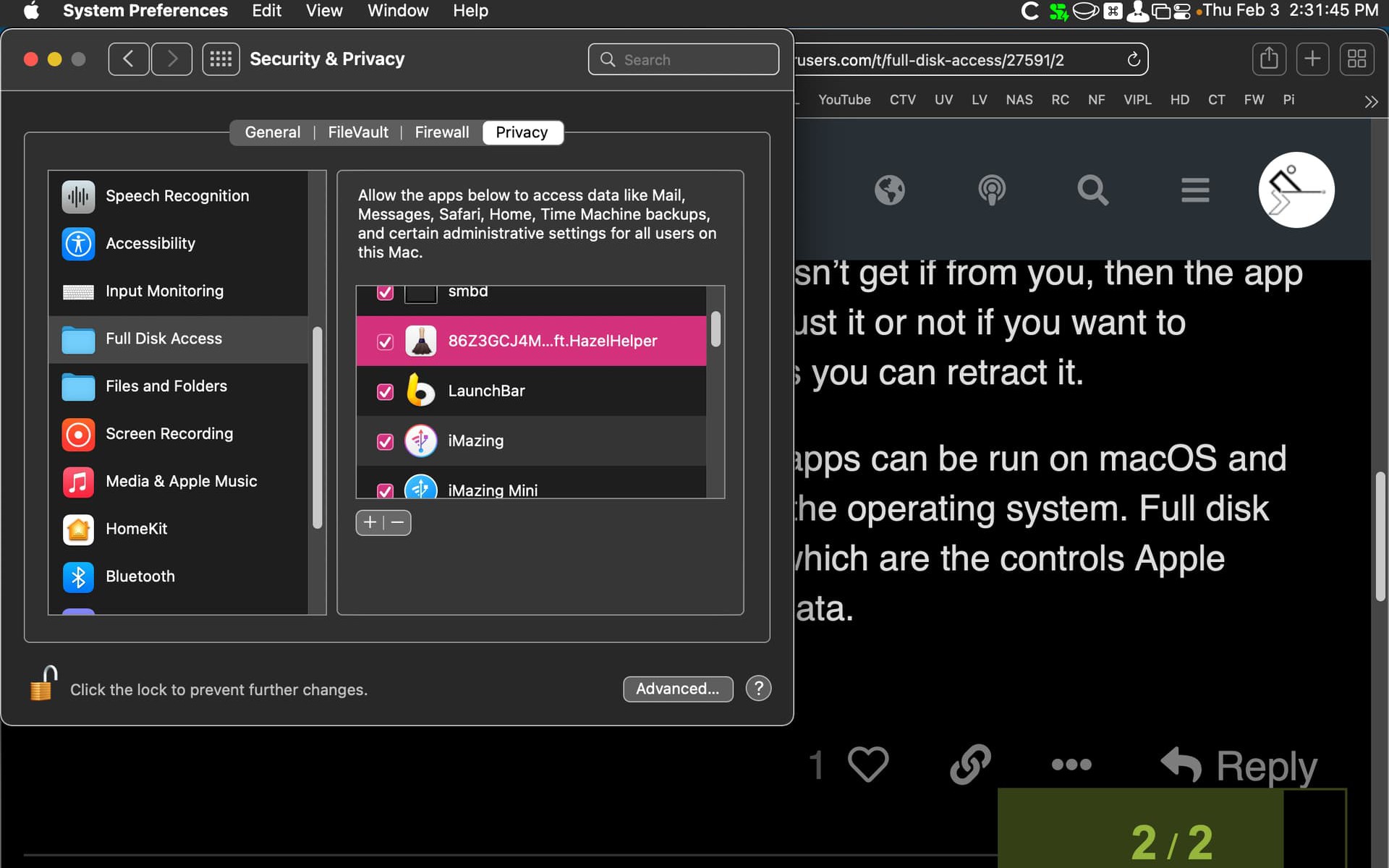
Task: Click the Input Monitoring keyboard icon
Action: 78,292
